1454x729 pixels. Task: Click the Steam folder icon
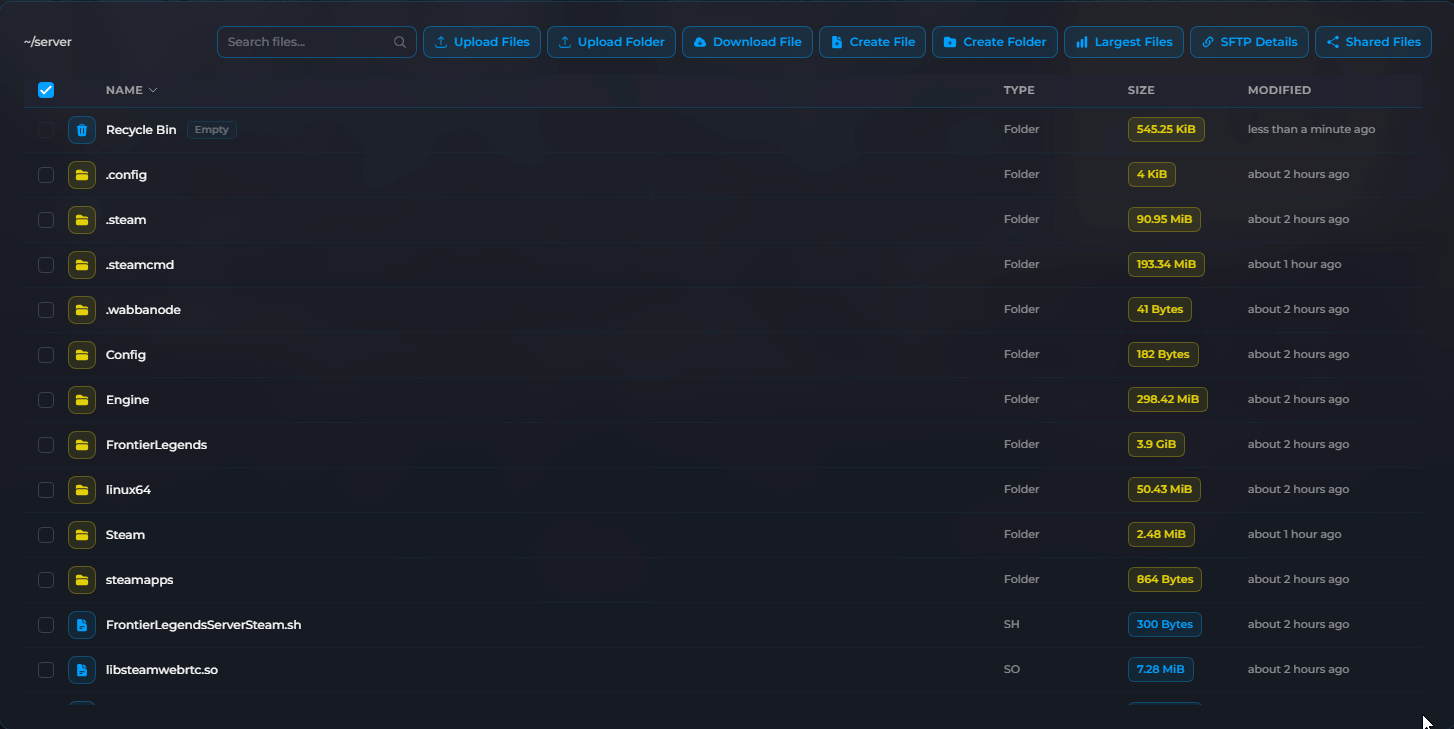(x=82, y=535)
